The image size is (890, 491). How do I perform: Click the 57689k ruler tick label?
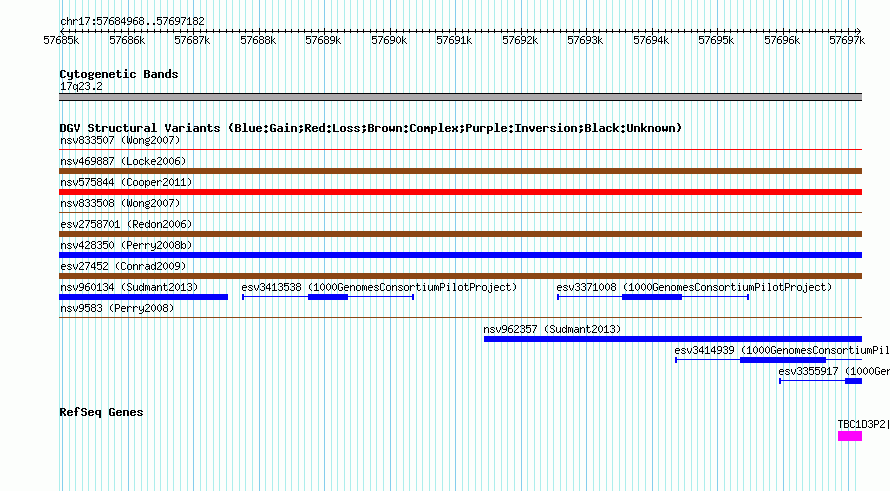324,40
